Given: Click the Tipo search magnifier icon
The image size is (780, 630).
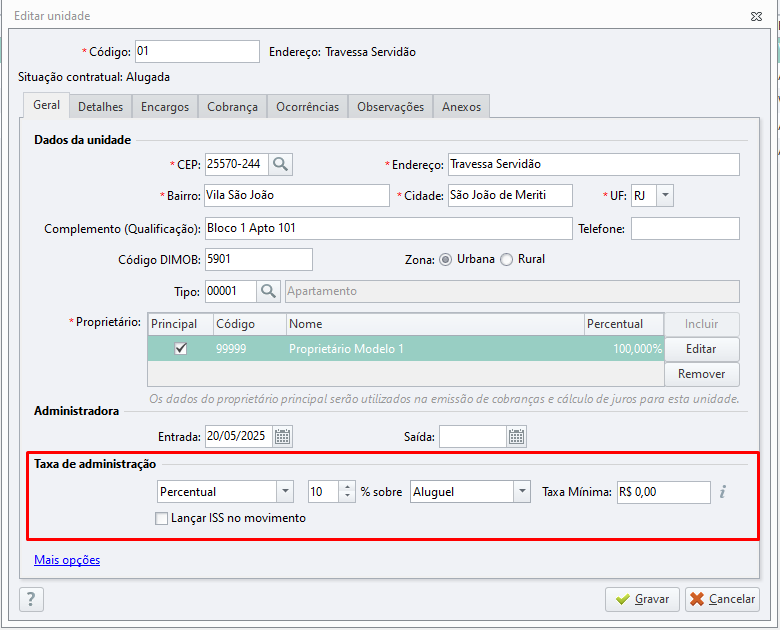Looking at the screenshot, I should tap(269, 292).
